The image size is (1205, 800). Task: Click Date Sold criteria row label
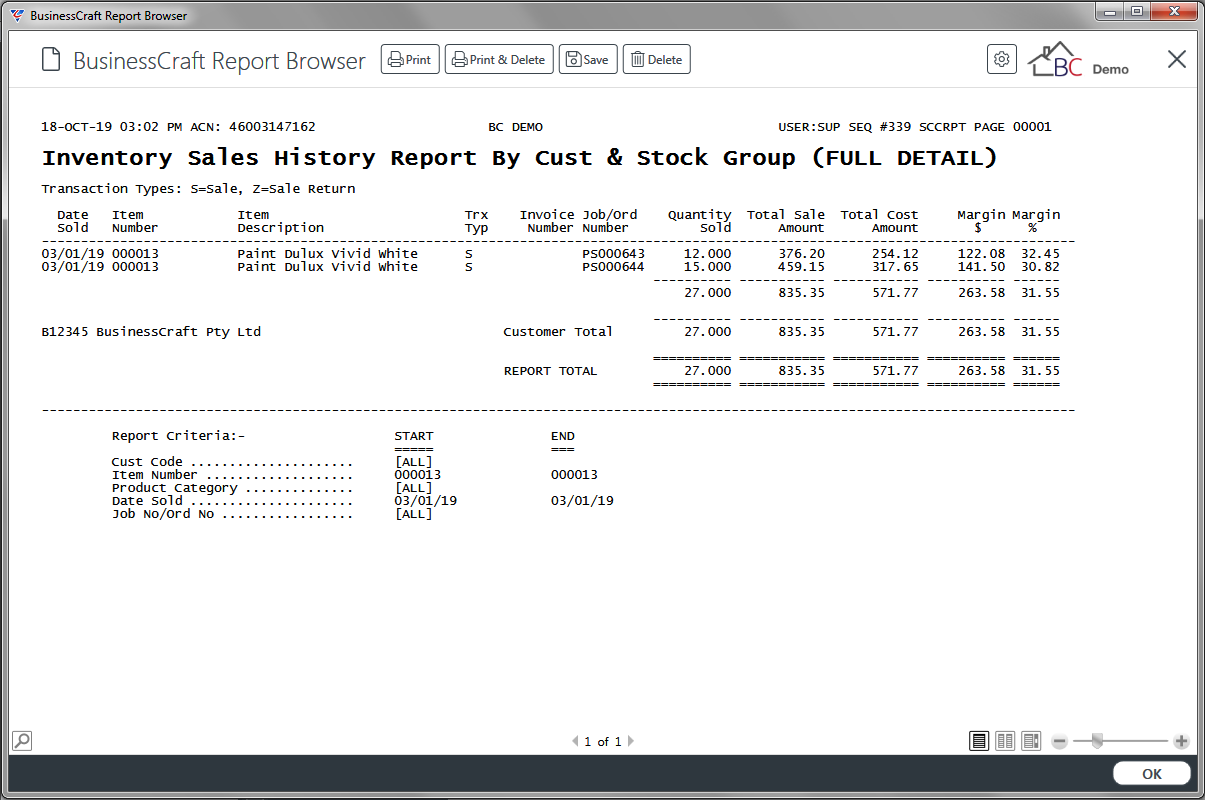pyautogui.click(x=147, y=501)
